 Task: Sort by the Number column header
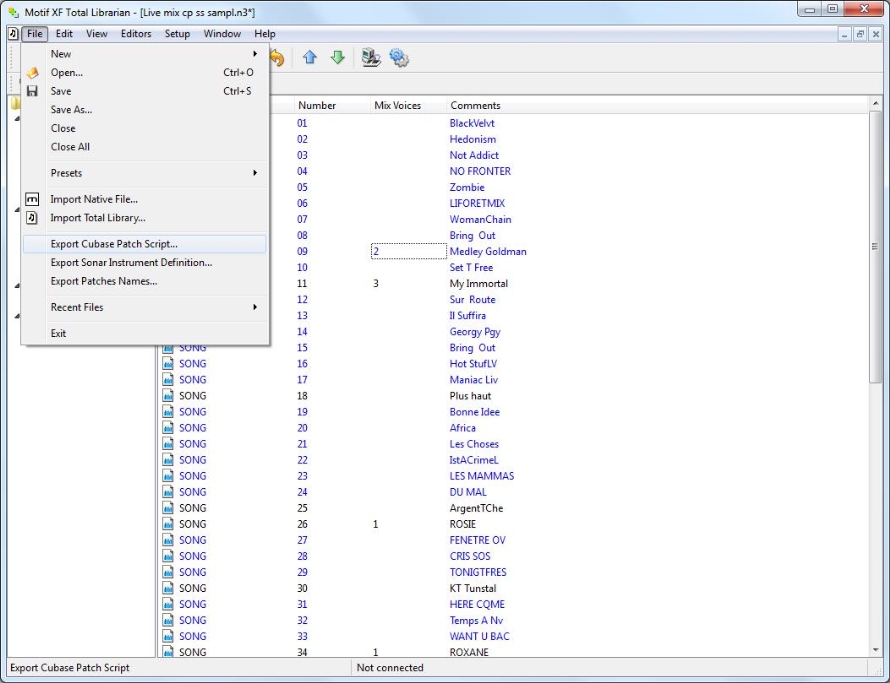(332, 106)
